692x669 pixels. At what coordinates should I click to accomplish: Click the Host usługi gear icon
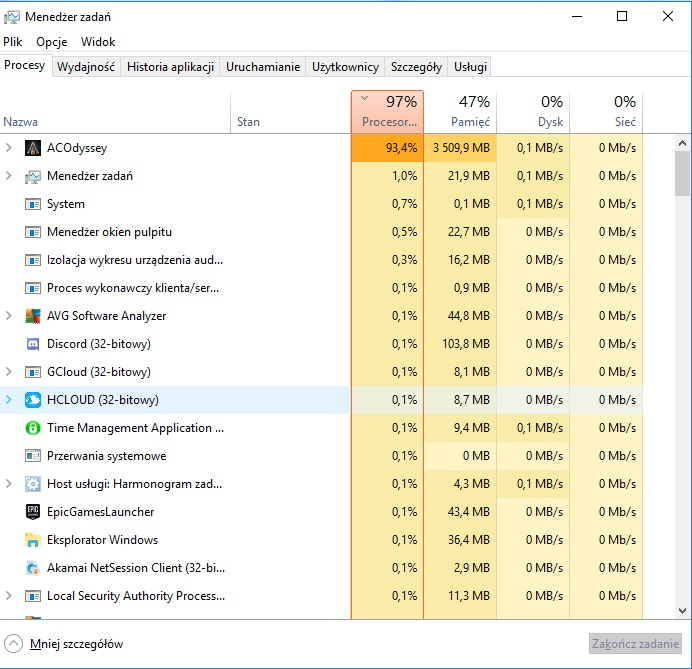click(33, 484)
